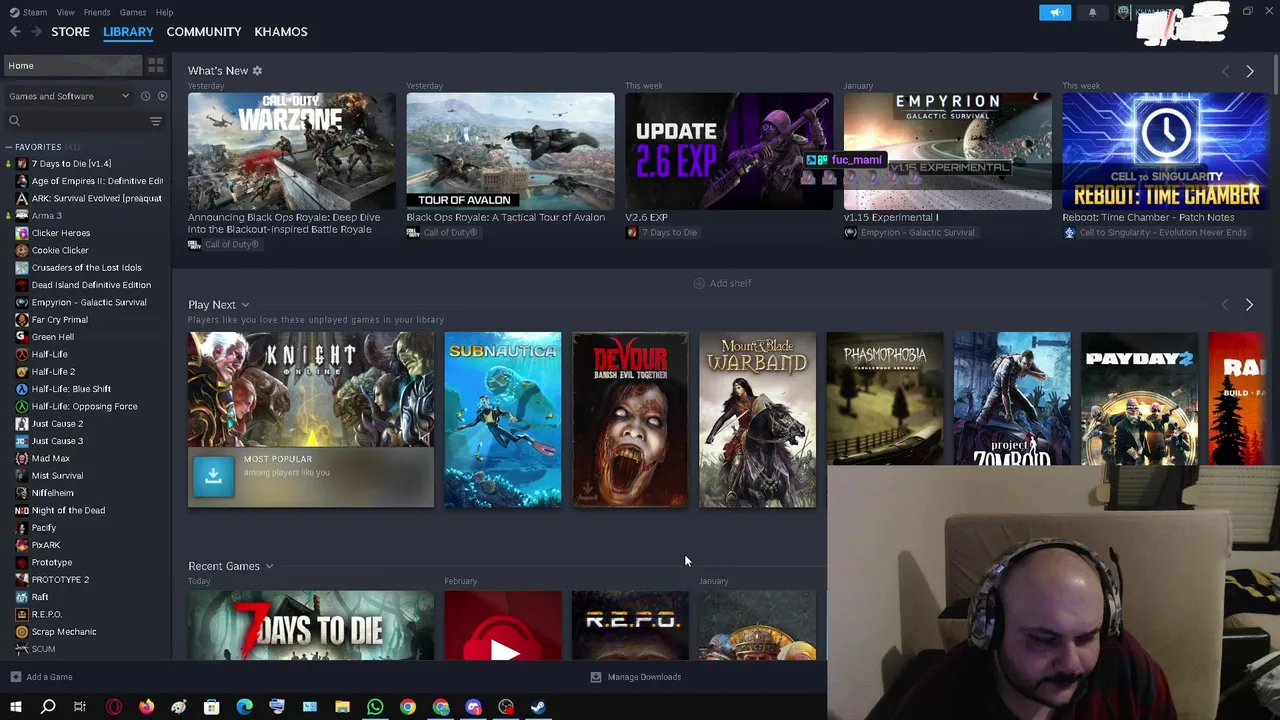This screenshot has height=720, width=1280.
Task: Open the Update 2.6 EXP news card
Action: tap(728, 151)
